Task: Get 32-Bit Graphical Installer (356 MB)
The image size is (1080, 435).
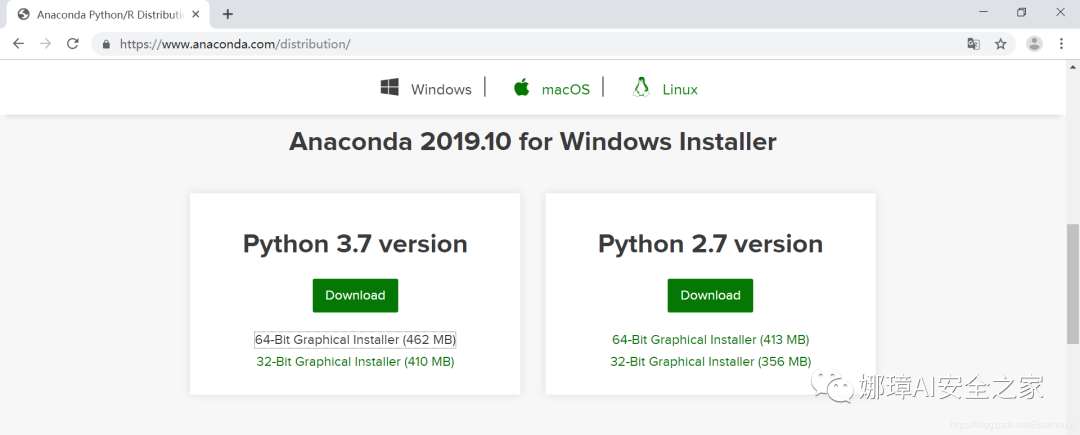Action: coord(710,361)
